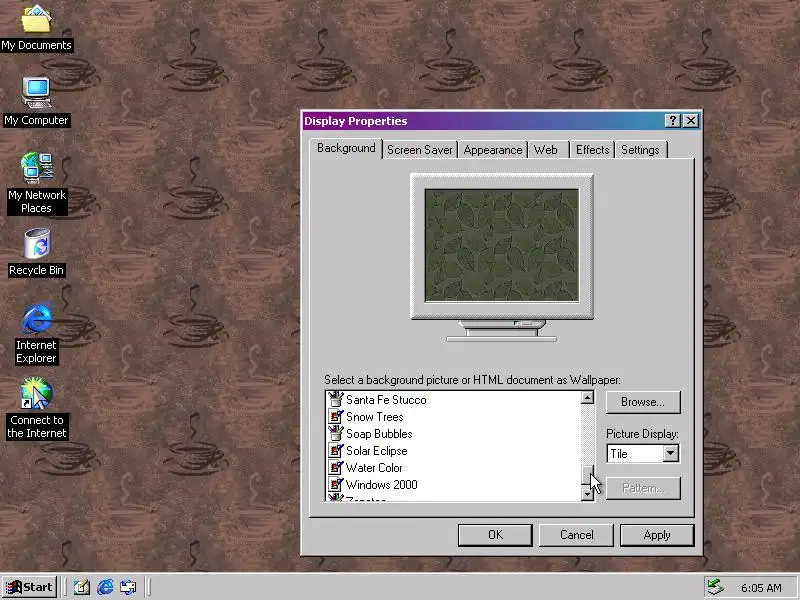Image resolution: width=800 pixels, height=600 pixels.
Task: Click the Snow Trees wallpaper icon
Action: [x=335, y=416]
